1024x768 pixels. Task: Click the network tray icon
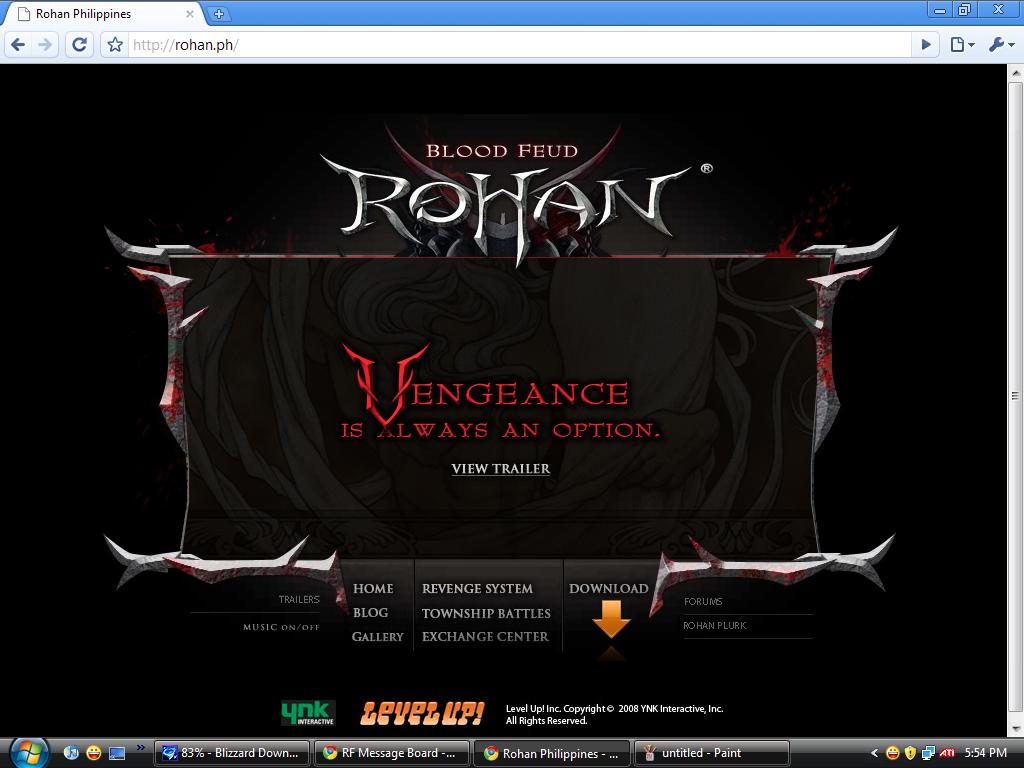[928, 753]
